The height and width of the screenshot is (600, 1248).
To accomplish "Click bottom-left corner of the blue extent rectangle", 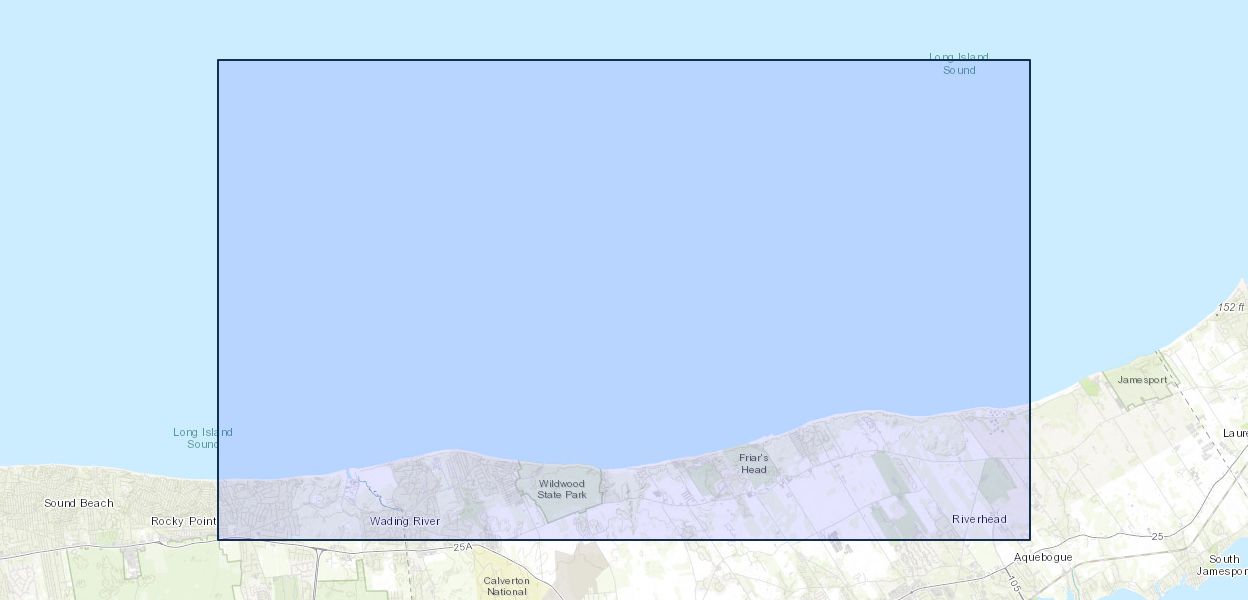I will [218, 540].
